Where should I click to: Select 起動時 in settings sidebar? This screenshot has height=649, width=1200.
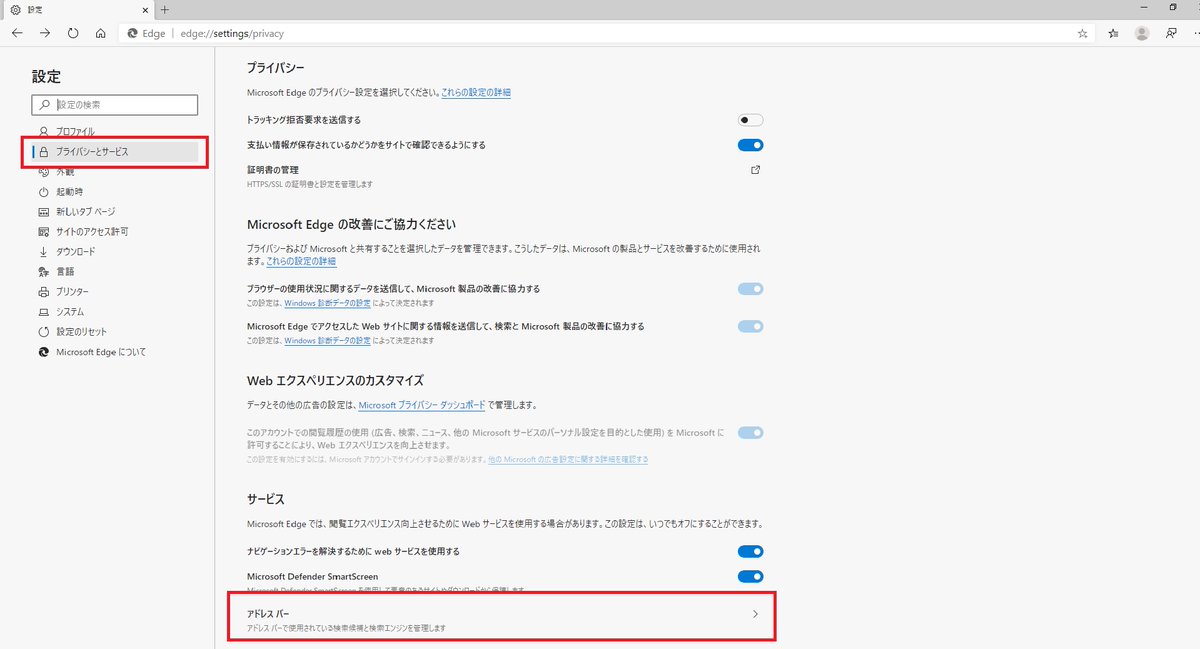[69, 191]
